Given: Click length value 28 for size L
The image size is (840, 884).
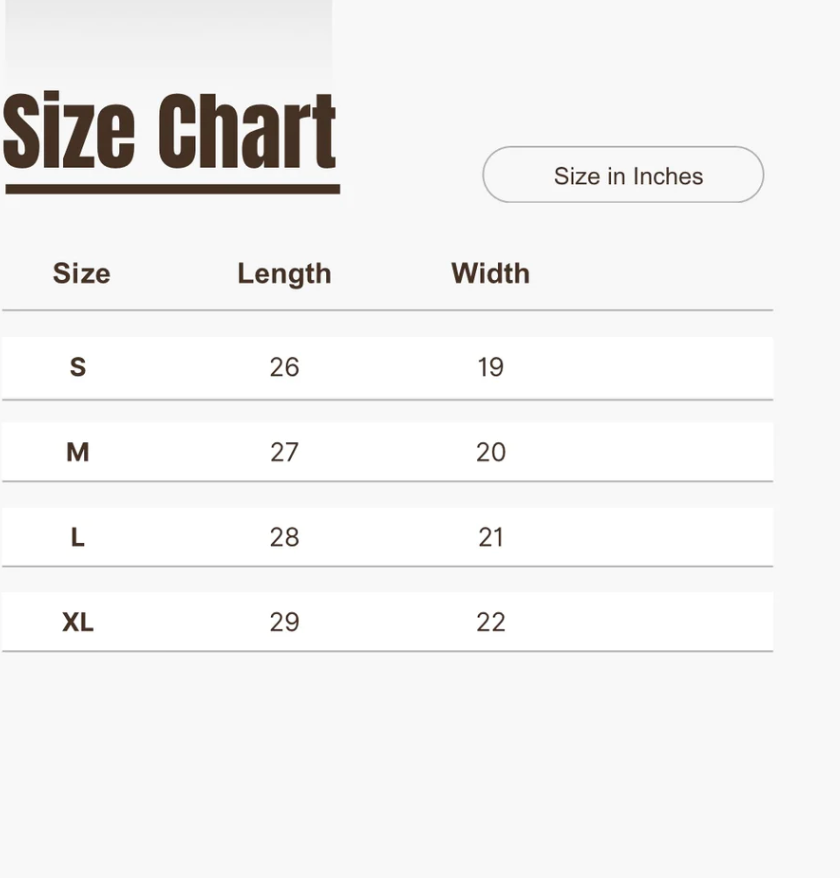Looking at the screenshot, I should pos(284,537).
